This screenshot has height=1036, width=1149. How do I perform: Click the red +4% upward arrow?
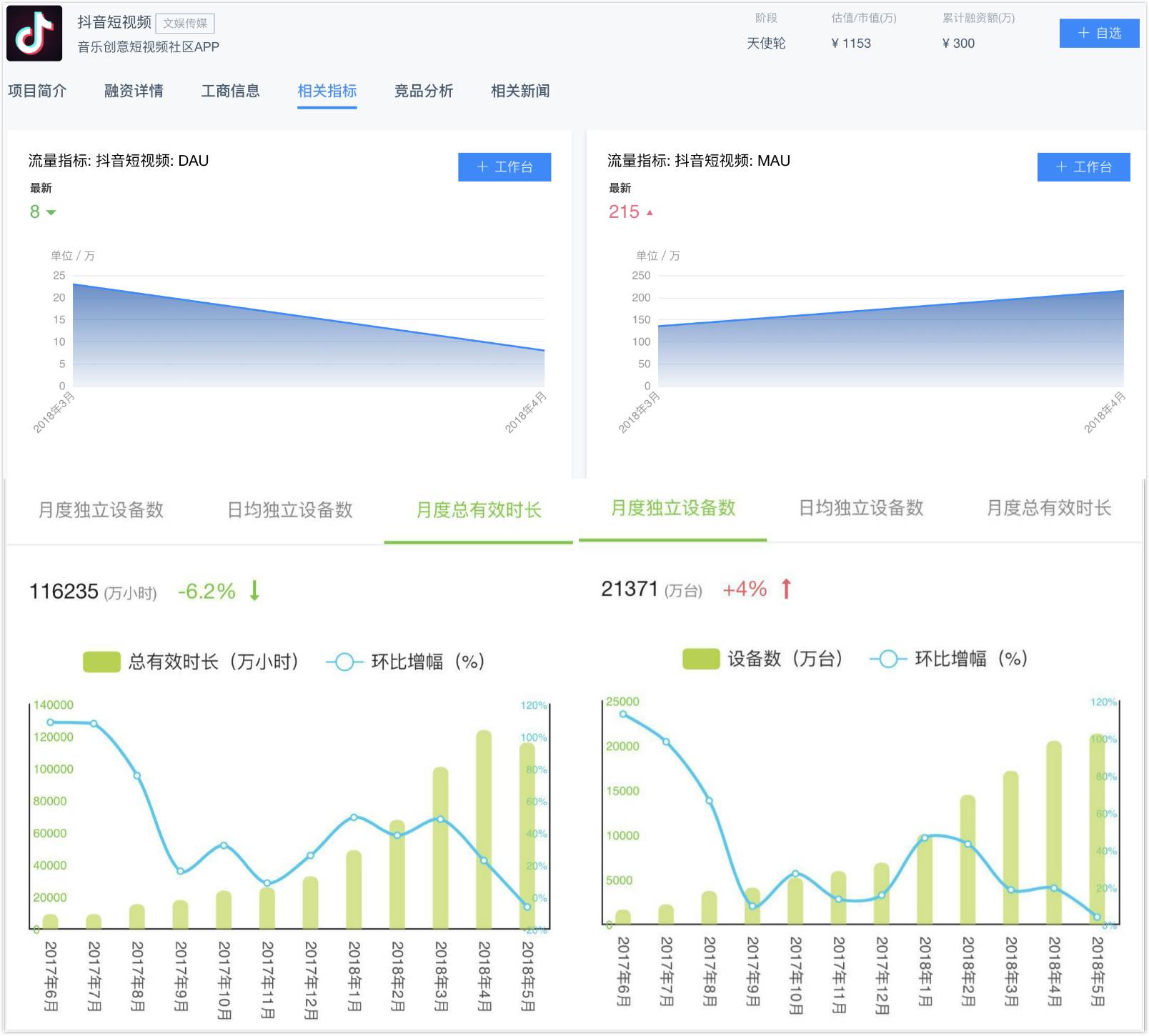point(786,589)
